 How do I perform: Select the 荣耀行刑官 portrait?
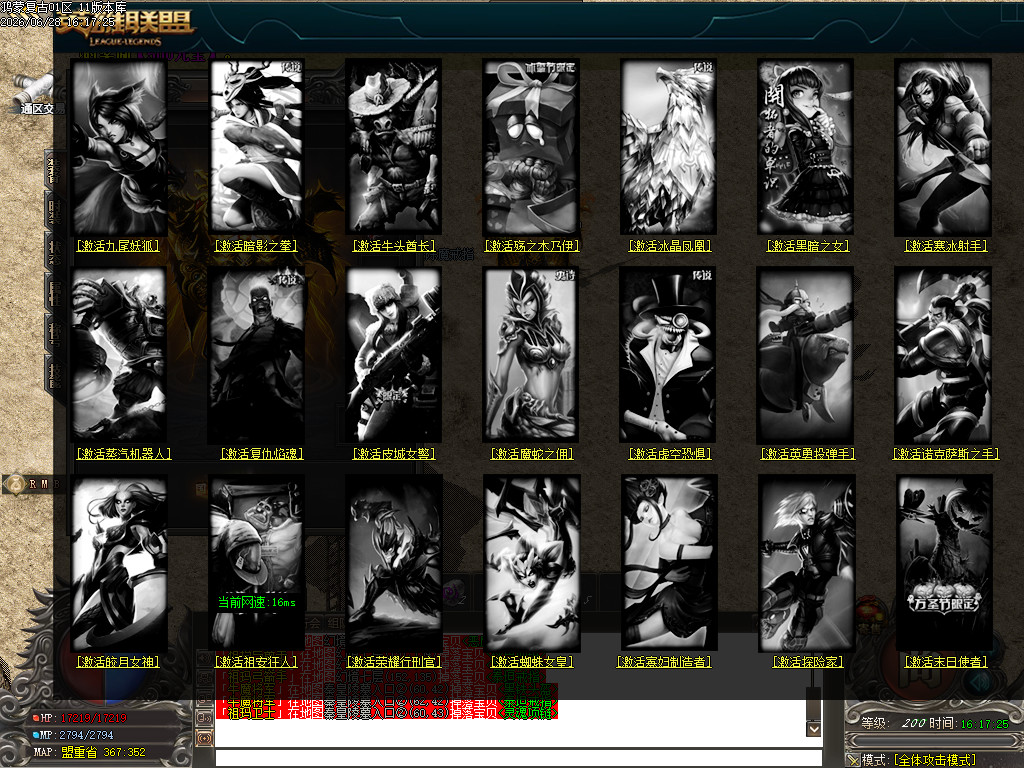tap(394, 563)
